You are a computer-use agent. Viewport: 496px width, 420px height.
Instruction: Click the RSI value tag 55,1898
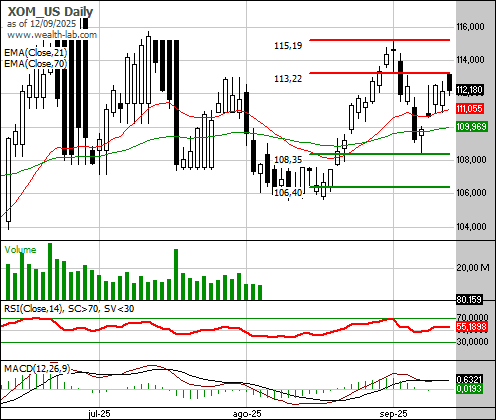(x=472, y=327)
